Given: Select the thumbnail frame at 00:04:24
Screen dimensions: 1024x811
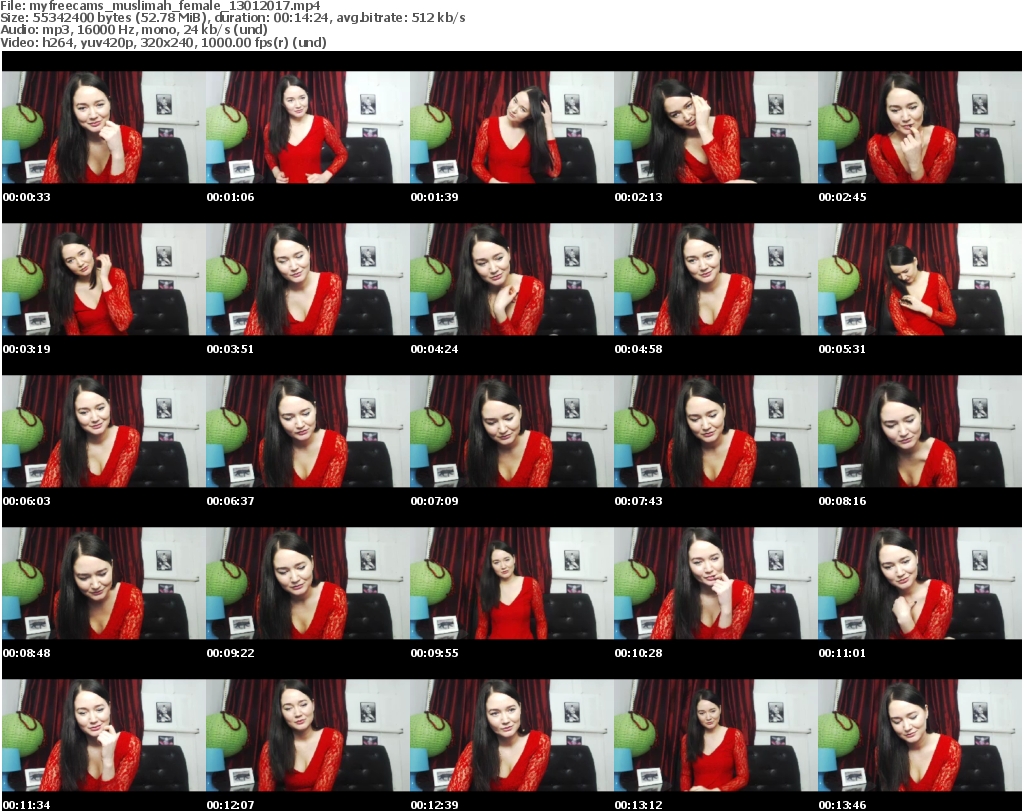Looking at the screenshot, I should (512, 279).
